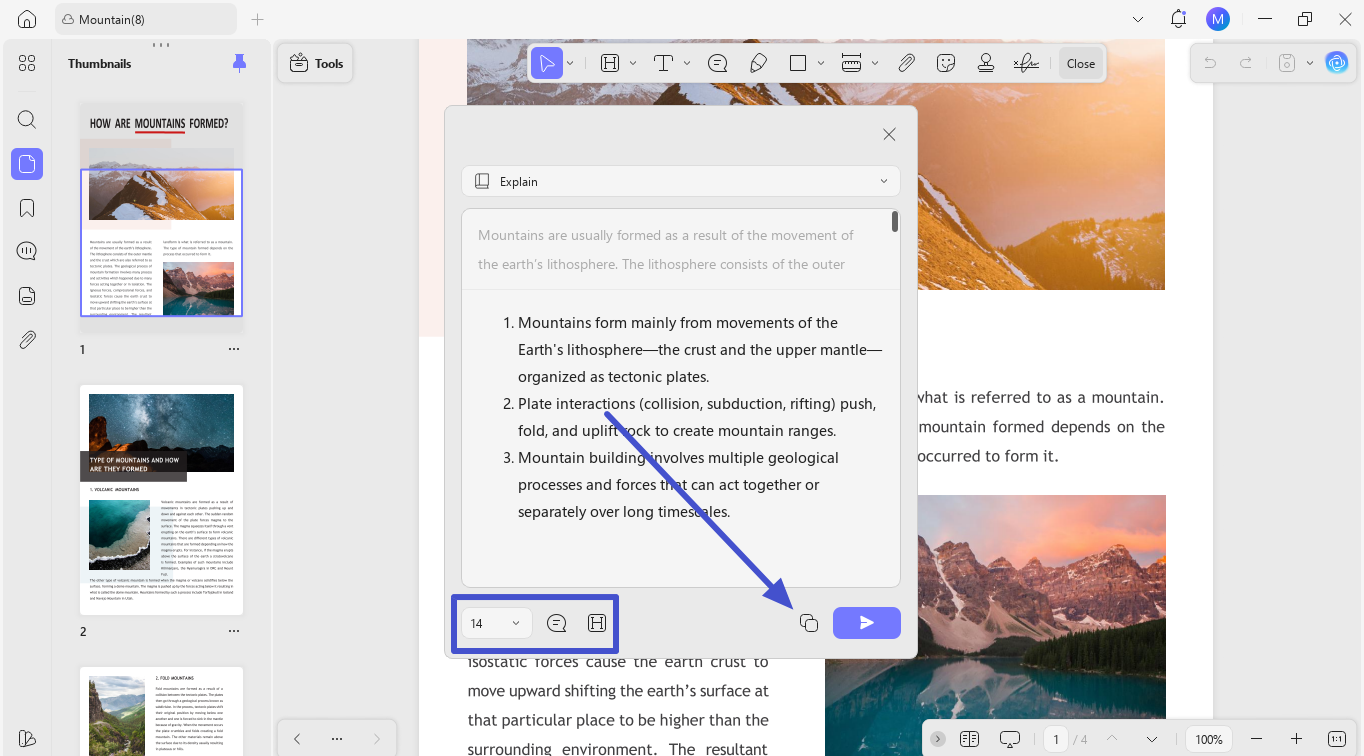
Task: Open page 1 thumbnail options menu
Action: pyautogui.click(x=234, y=349)
